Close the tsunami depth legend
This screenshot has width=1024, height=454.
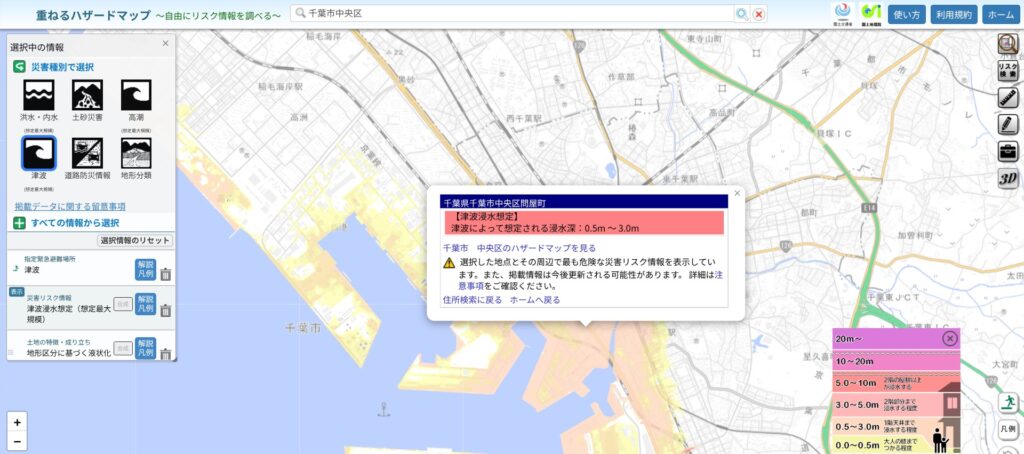click(x=950, y=338)
